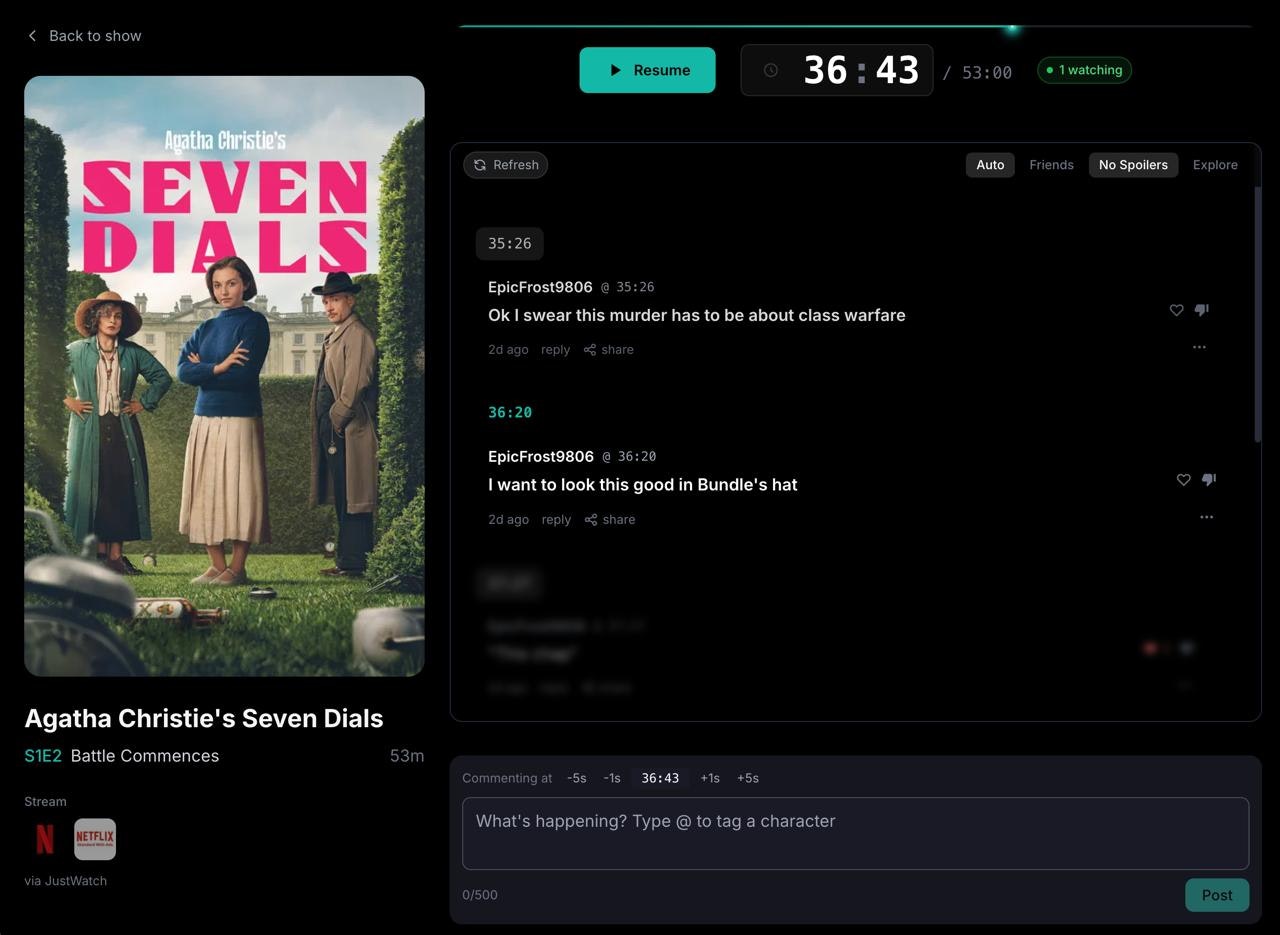Click Resume to continue playback
Screen dimensions: 1280x935
tap(647, 70)
